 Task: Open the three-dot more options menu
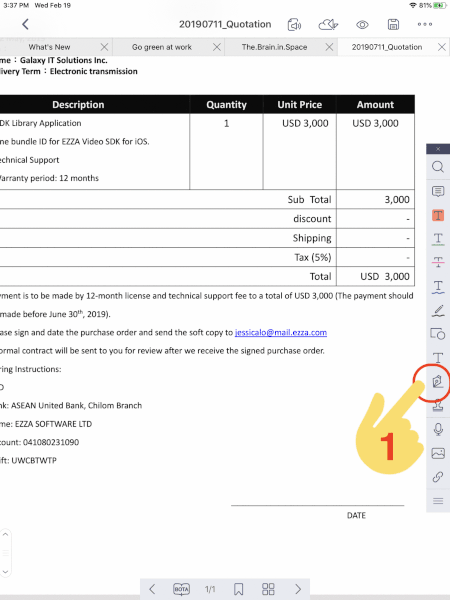(425, 24)
